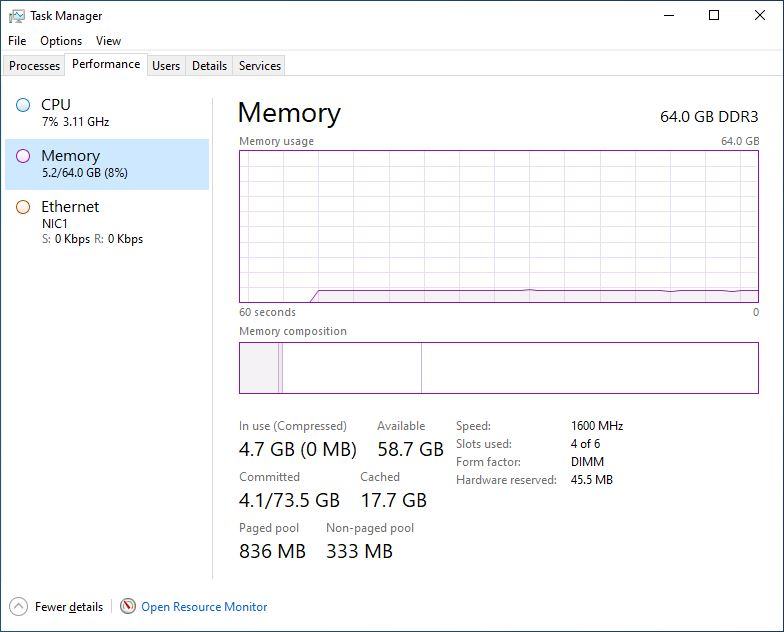
Task: Switch to the Processes tab
Action: 35,66
